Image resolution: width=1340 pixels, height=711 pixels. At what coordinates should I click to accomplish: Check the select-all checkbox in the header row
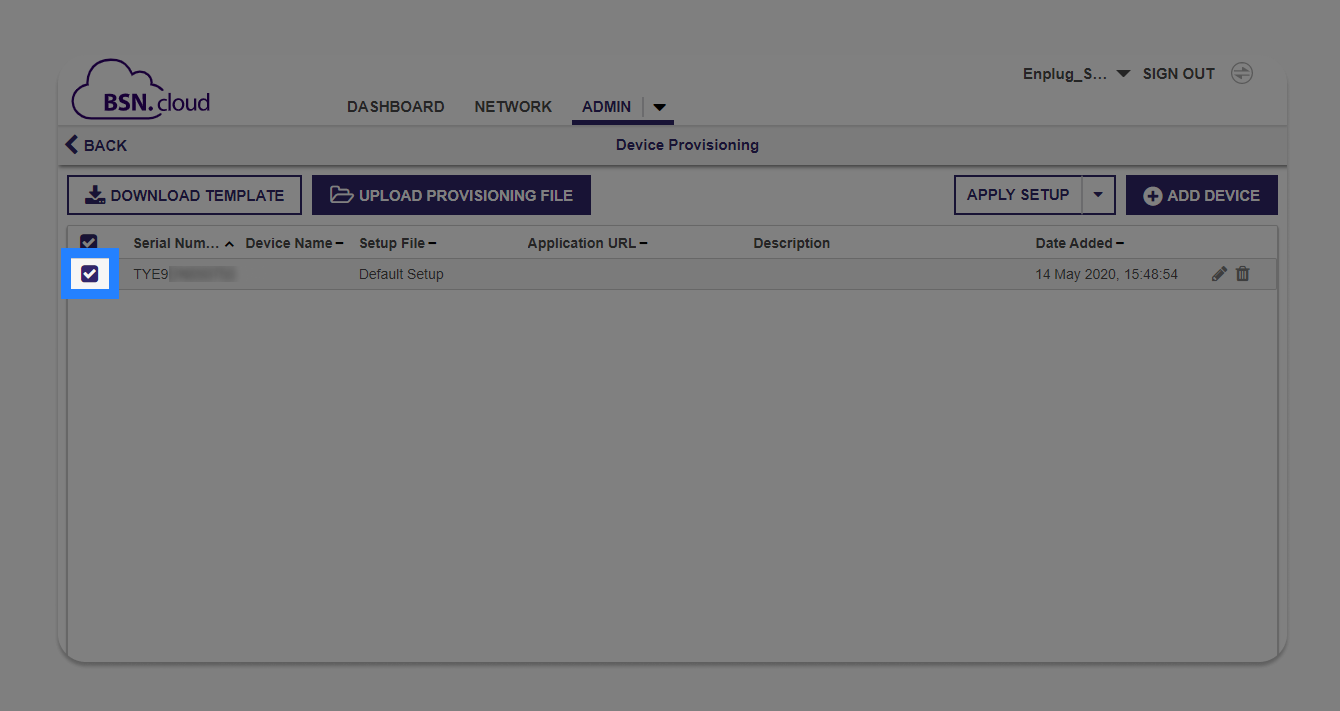pos(89,242)
